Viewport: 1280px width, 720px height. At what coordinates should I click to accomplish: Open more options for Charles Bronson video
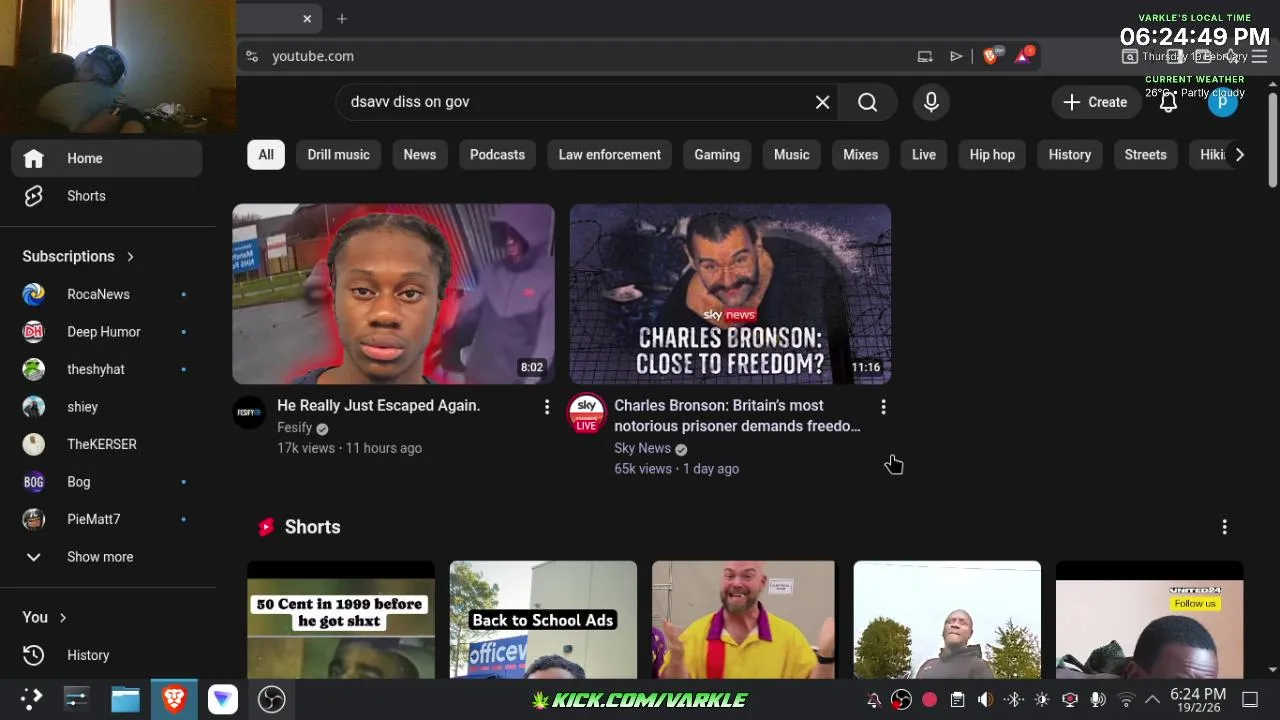click(x=883, y=407)
